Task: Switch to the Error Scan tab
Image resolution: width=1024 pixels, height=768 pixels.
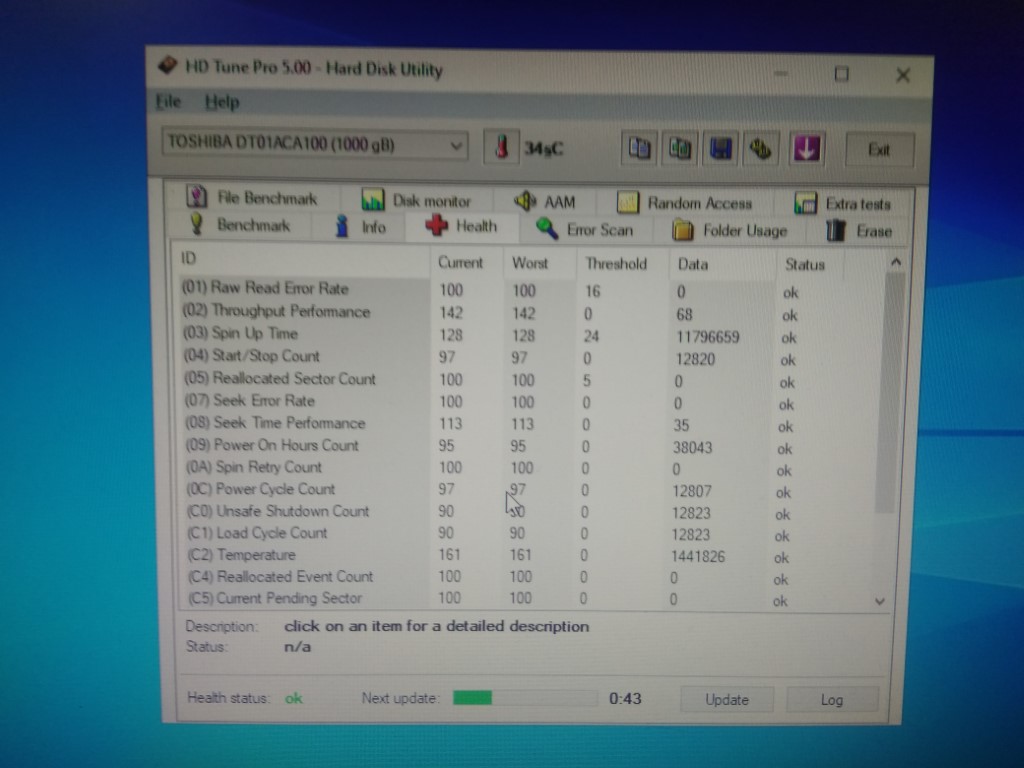Action: click(584, 229)
